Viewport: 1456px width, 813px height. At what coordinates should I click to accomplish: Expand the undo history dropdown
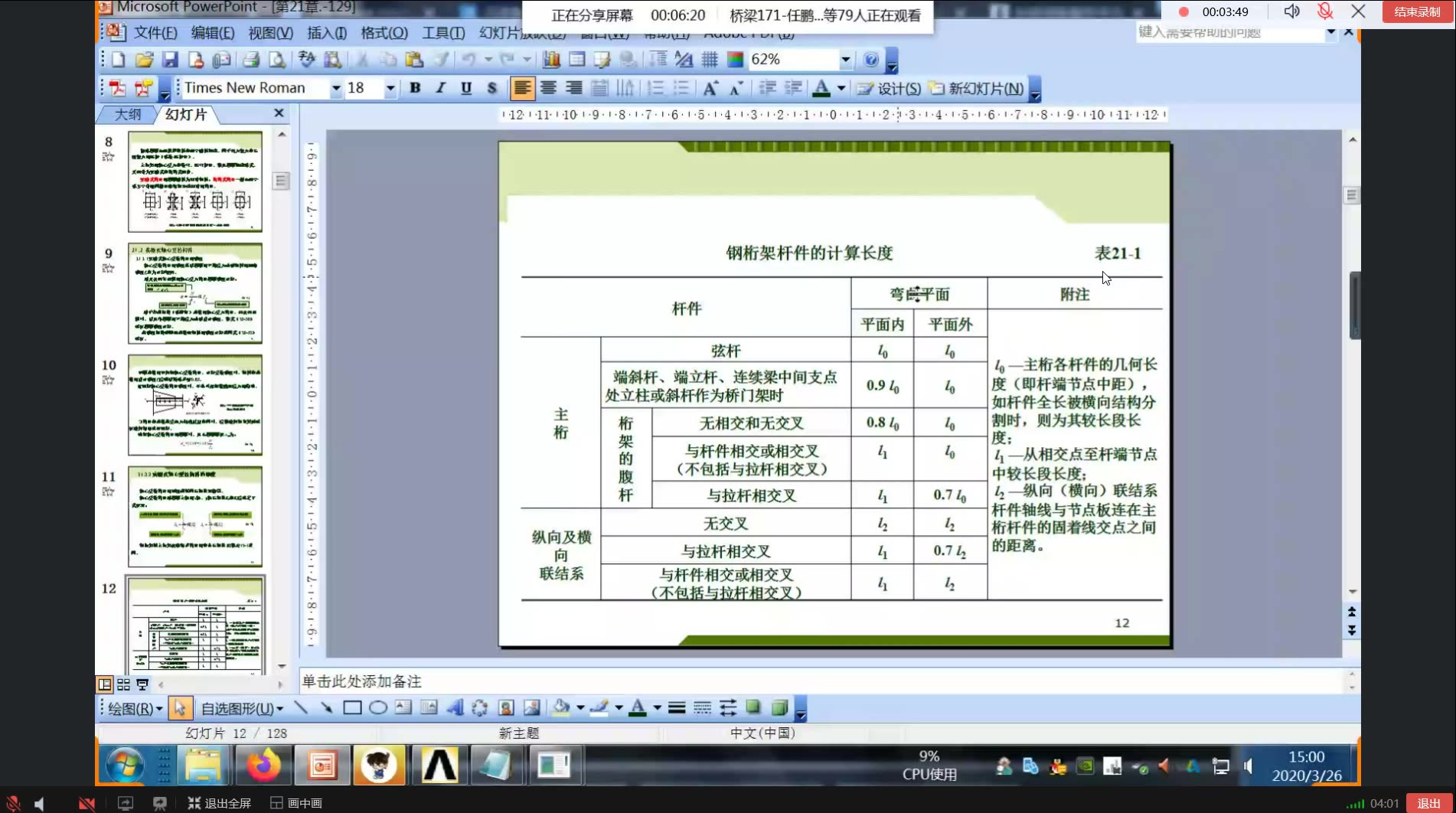pyautogui.click(x=488, y=60)
